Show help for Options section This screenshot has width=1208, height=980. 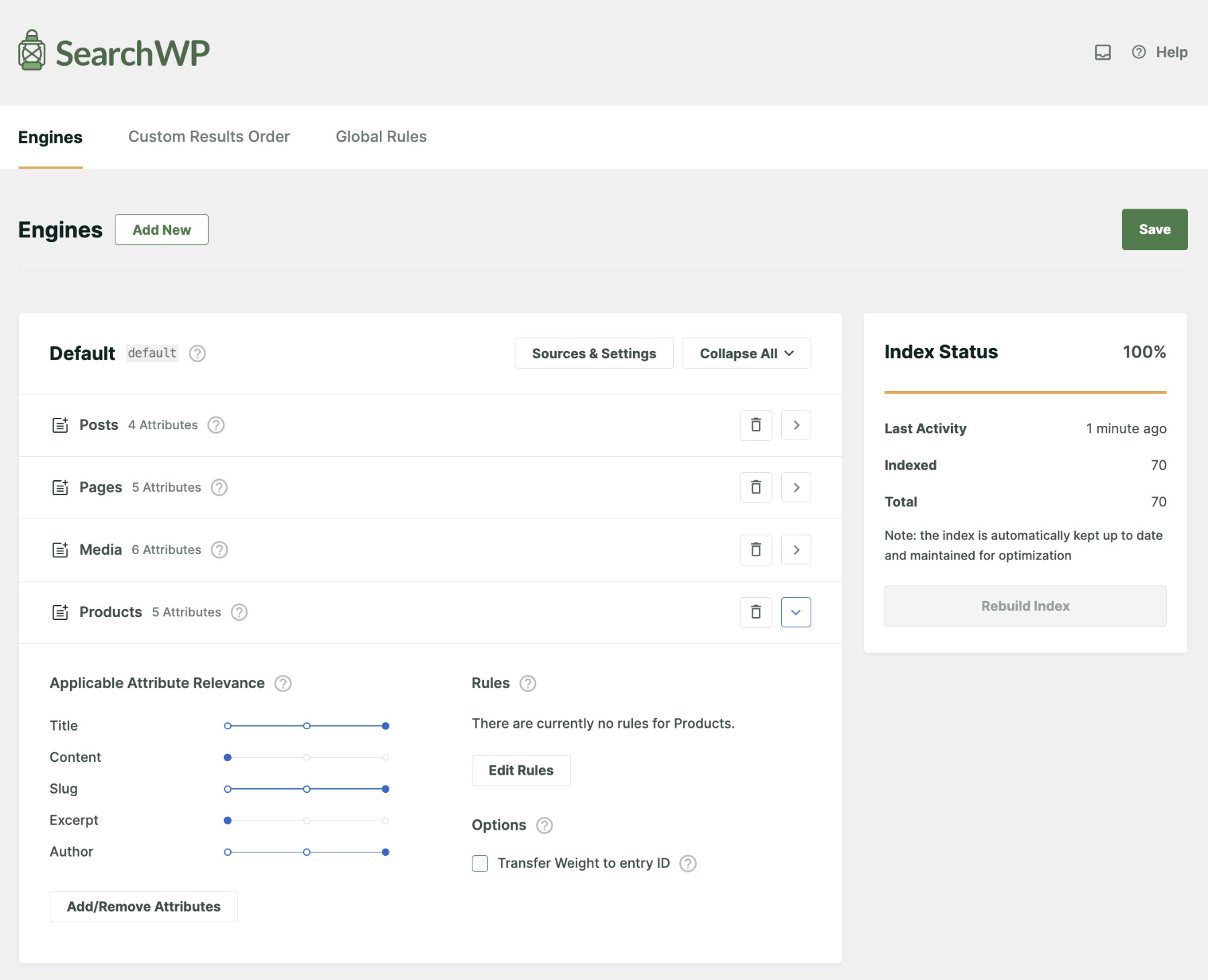544,826
